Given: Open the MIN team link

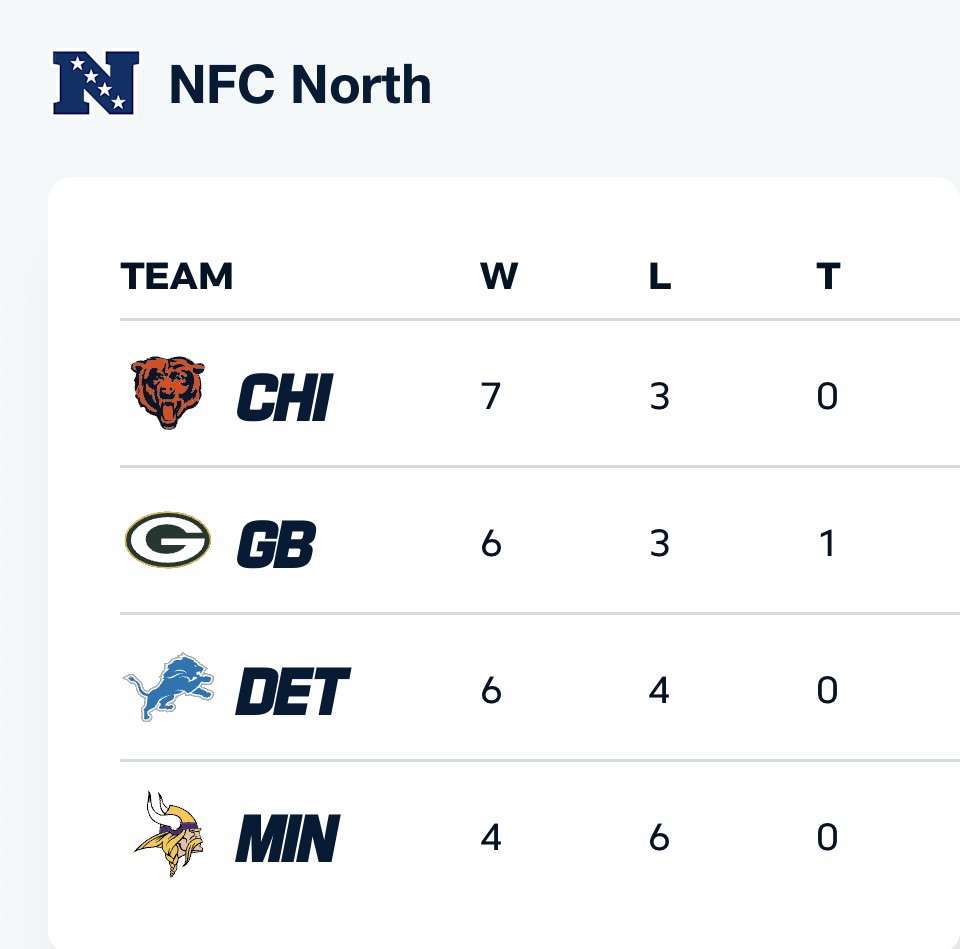Looking at the screenshot, I should click(287, 838).
